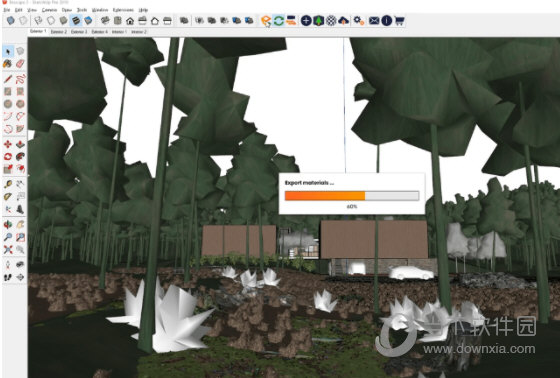Switch to Exterior 2 scene tab

pos(59,32)
